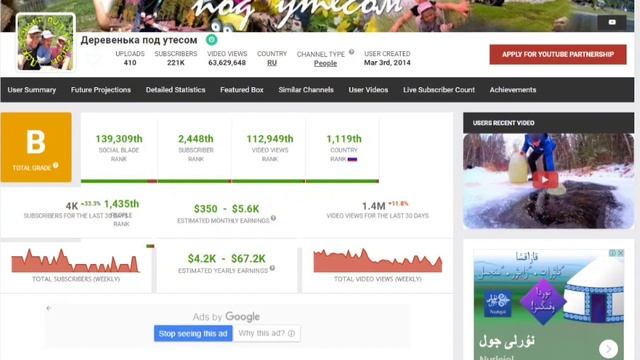Follow the RU country link
This screenshot has width=640, height=360.
click(x=272, y=62)
